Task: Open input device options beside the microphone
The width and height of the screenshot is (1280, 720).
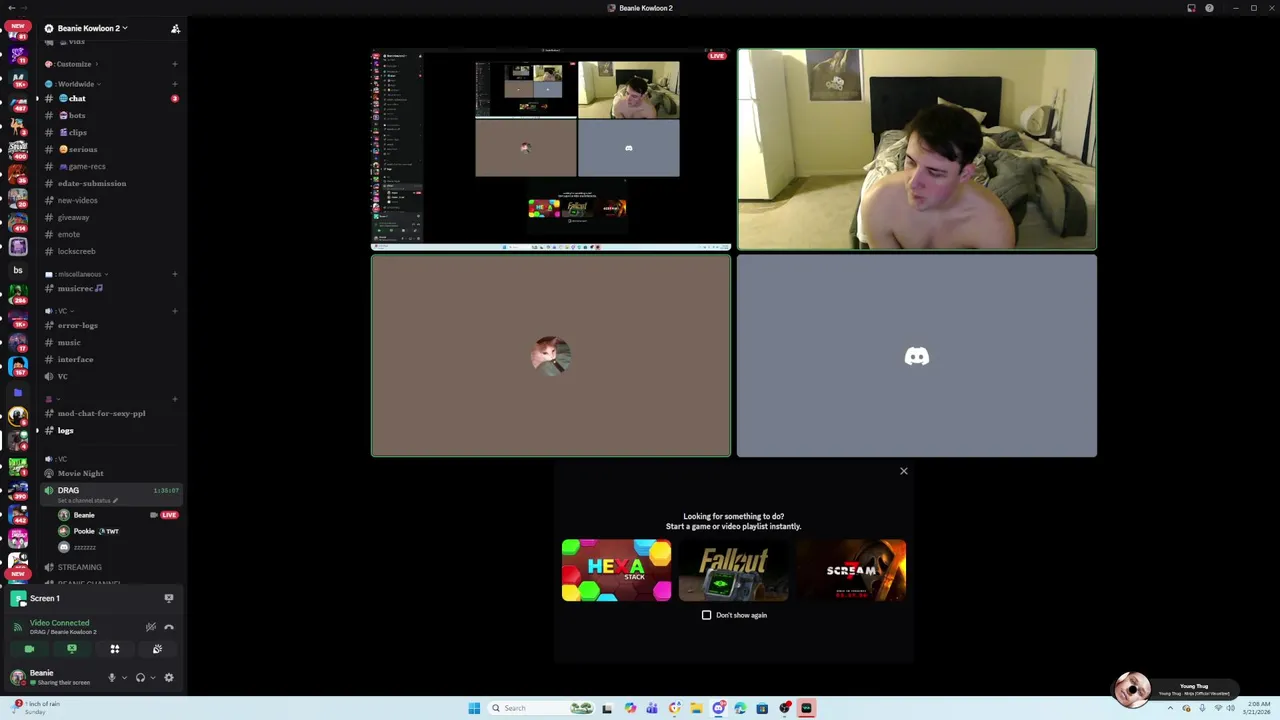Action: (x=124, y=677)
